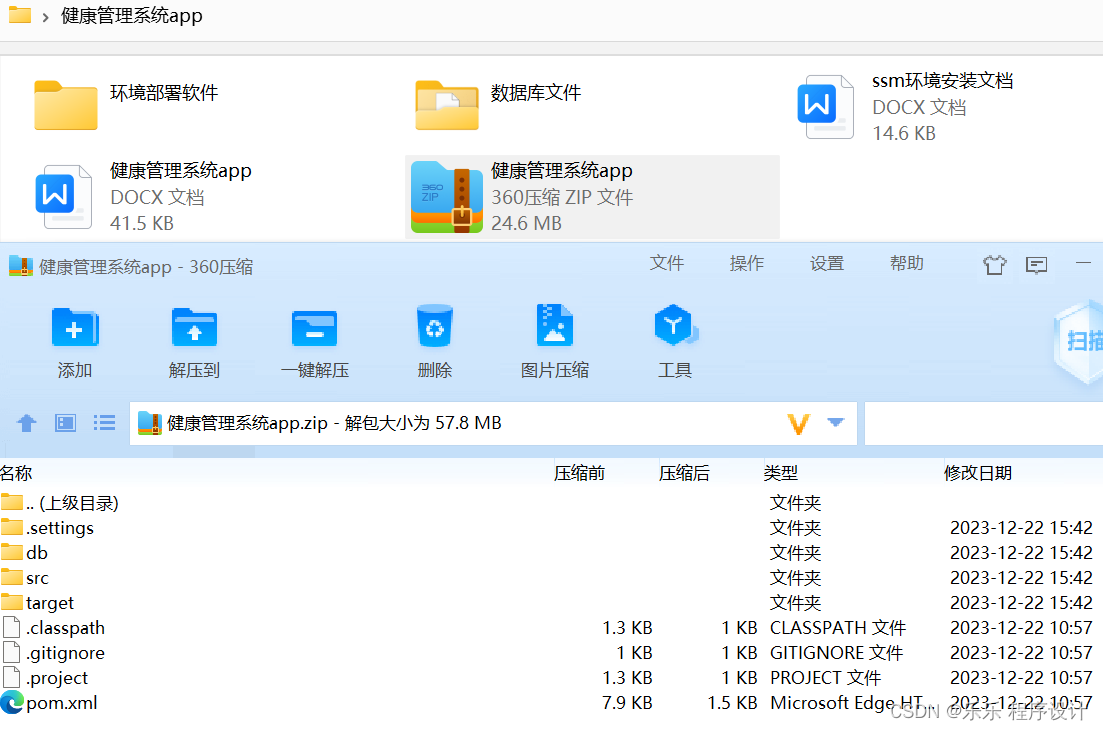The image size is (1103, 730).
Task: Minimize the 360压缩 window
Action: point(1083,263)
